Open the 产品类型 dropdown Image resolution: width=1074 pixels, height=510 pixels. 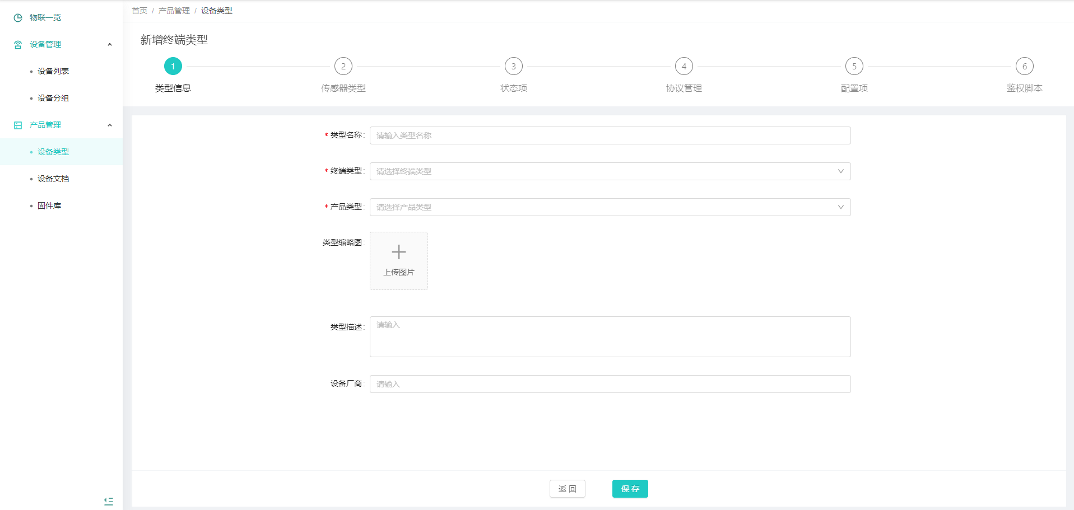(x=610, y=207)
